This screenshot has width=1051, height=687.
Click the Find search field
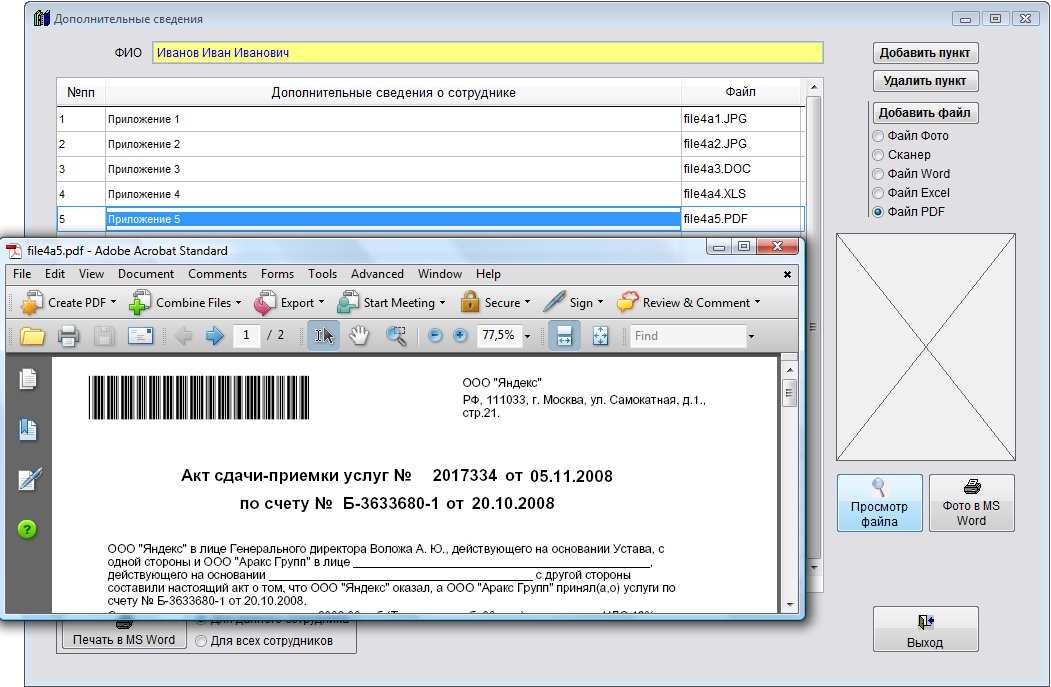tap(687, 336)
